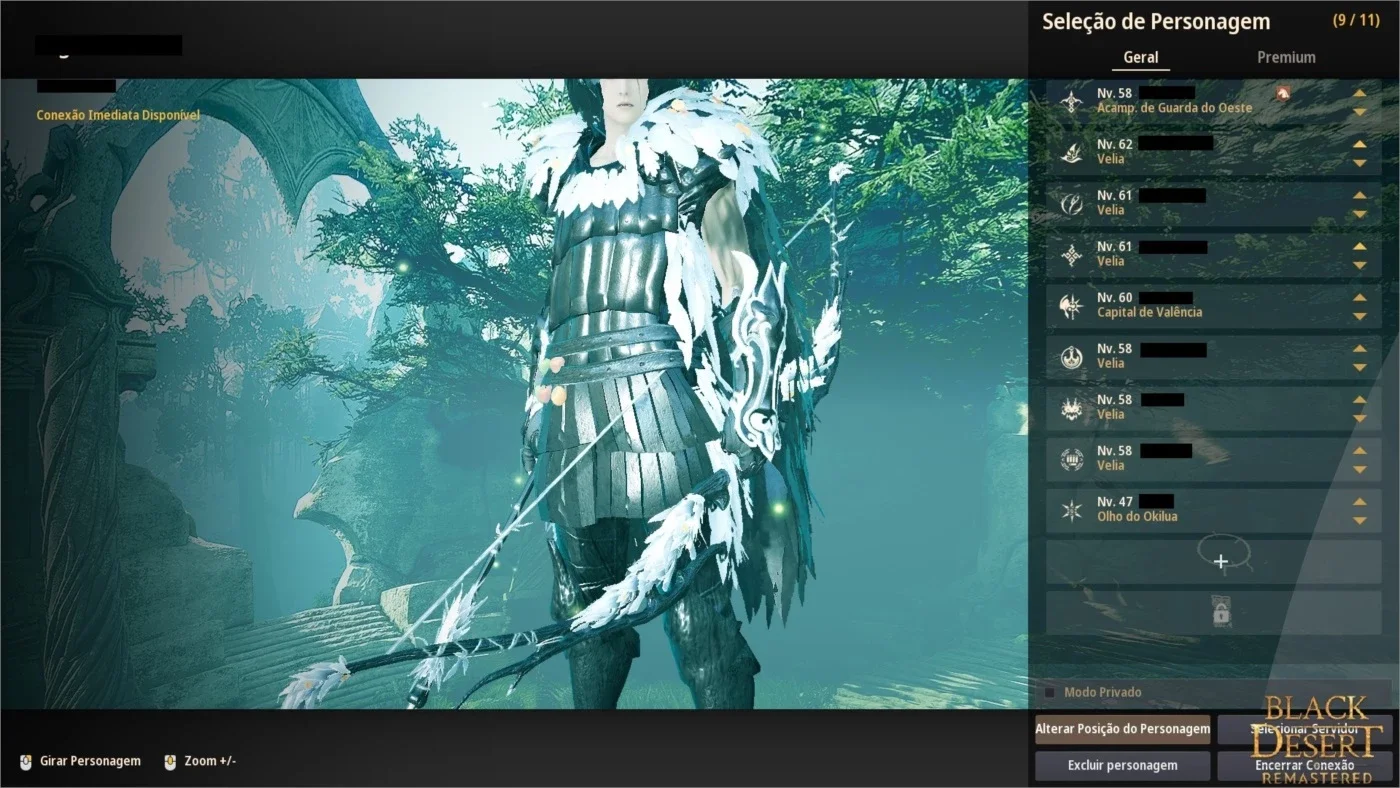This screenshot has width=1400, height=788.
Task: Move the level 62 character up one slot
Action: click(x=1359, y=145)
